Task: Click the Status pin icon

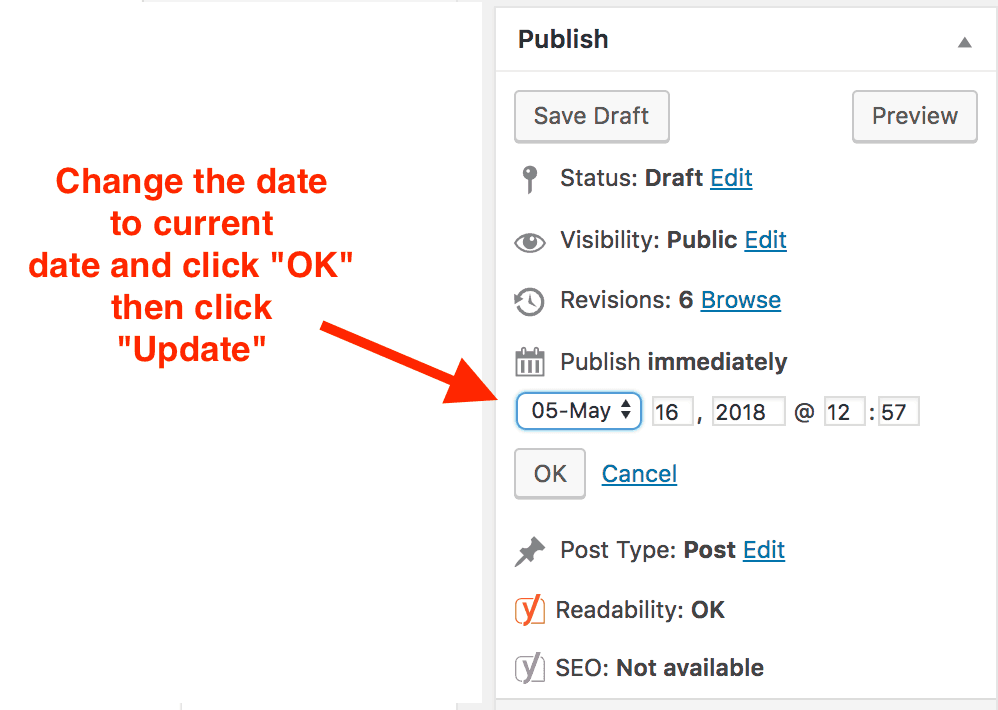Action: coord(530,180)
